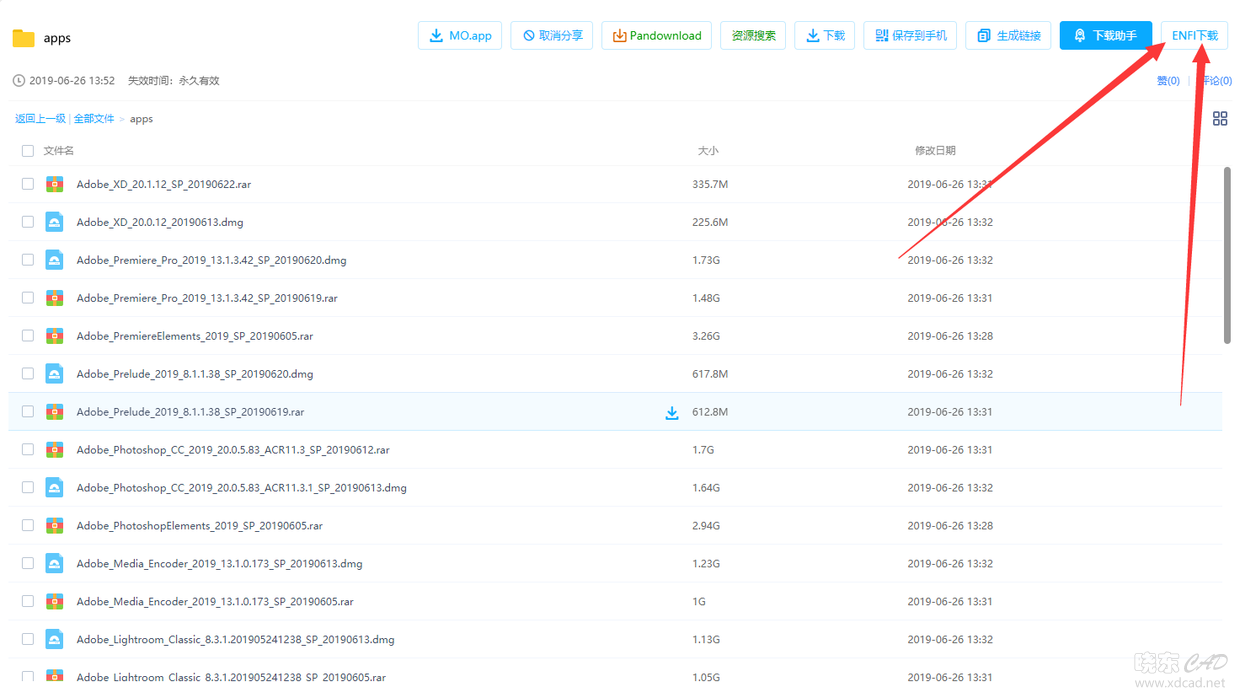Click rar icon of Adobe_Media_Encoder 20190605 file
This screenshot has height=698, width=1240.
[55, 602]
